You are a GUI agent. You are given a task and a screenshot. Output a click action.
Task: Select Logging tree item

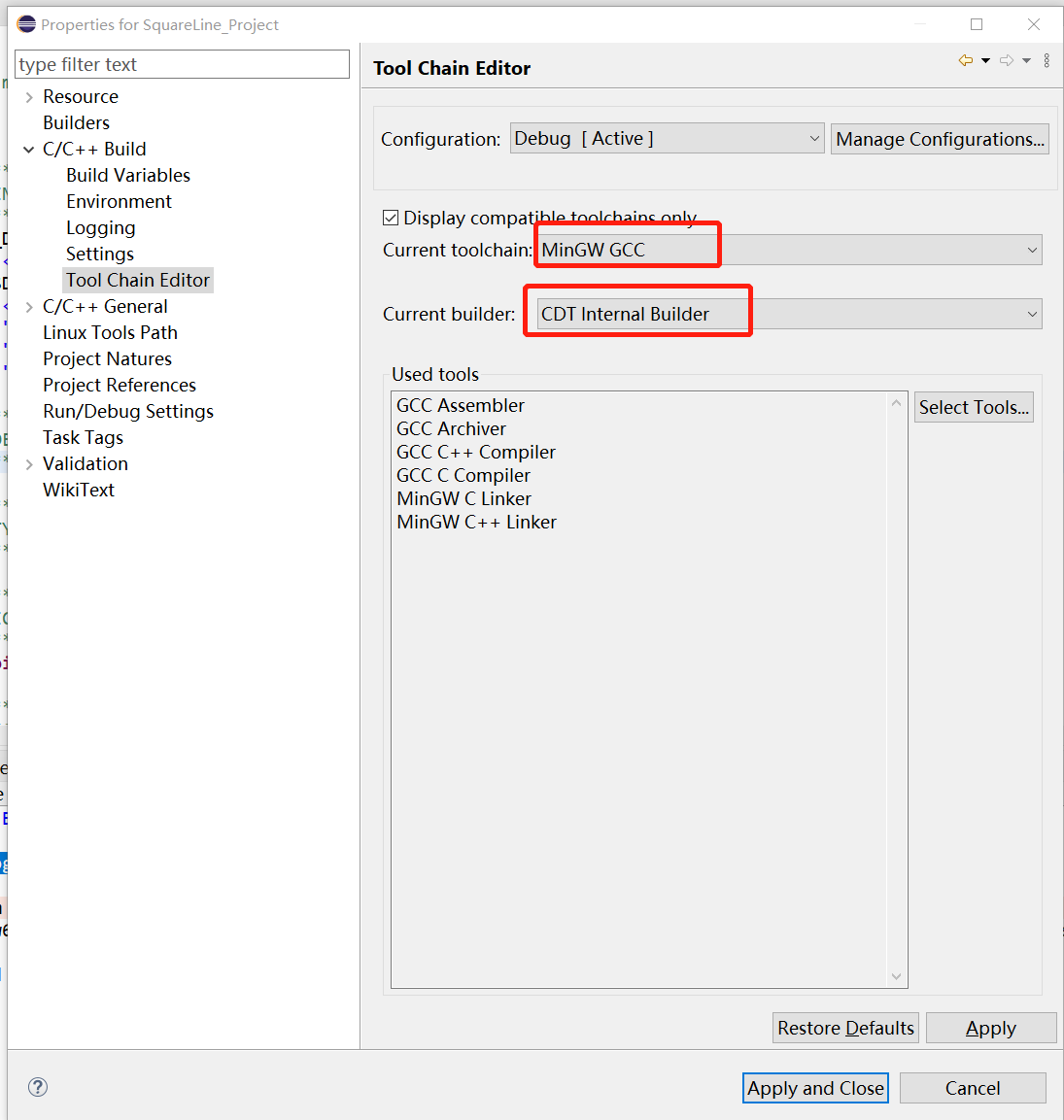pyautogui.click(x=101, y=228)
